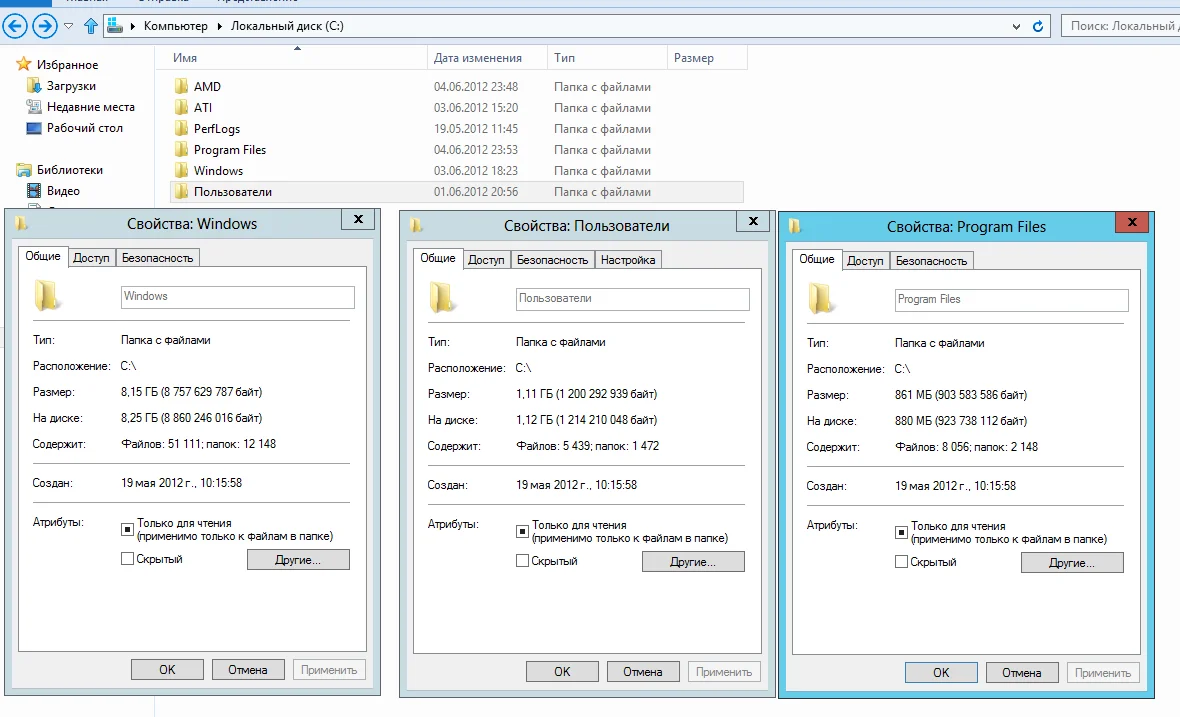
Task: Toggle Скрытый checkbox in Windows properties
Action: 127,559
